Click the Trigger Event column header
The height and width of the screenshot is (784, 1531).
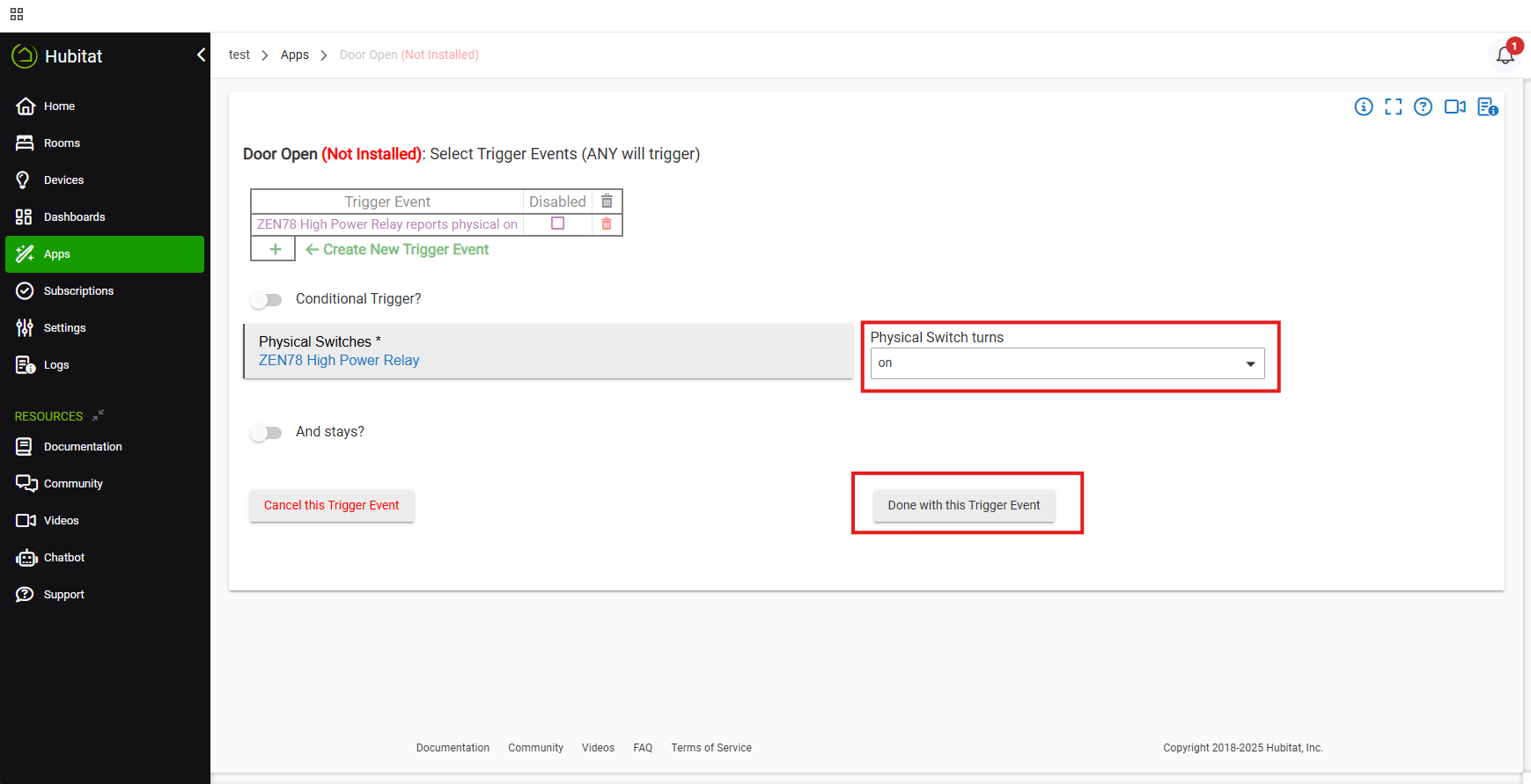coord(387,201)
